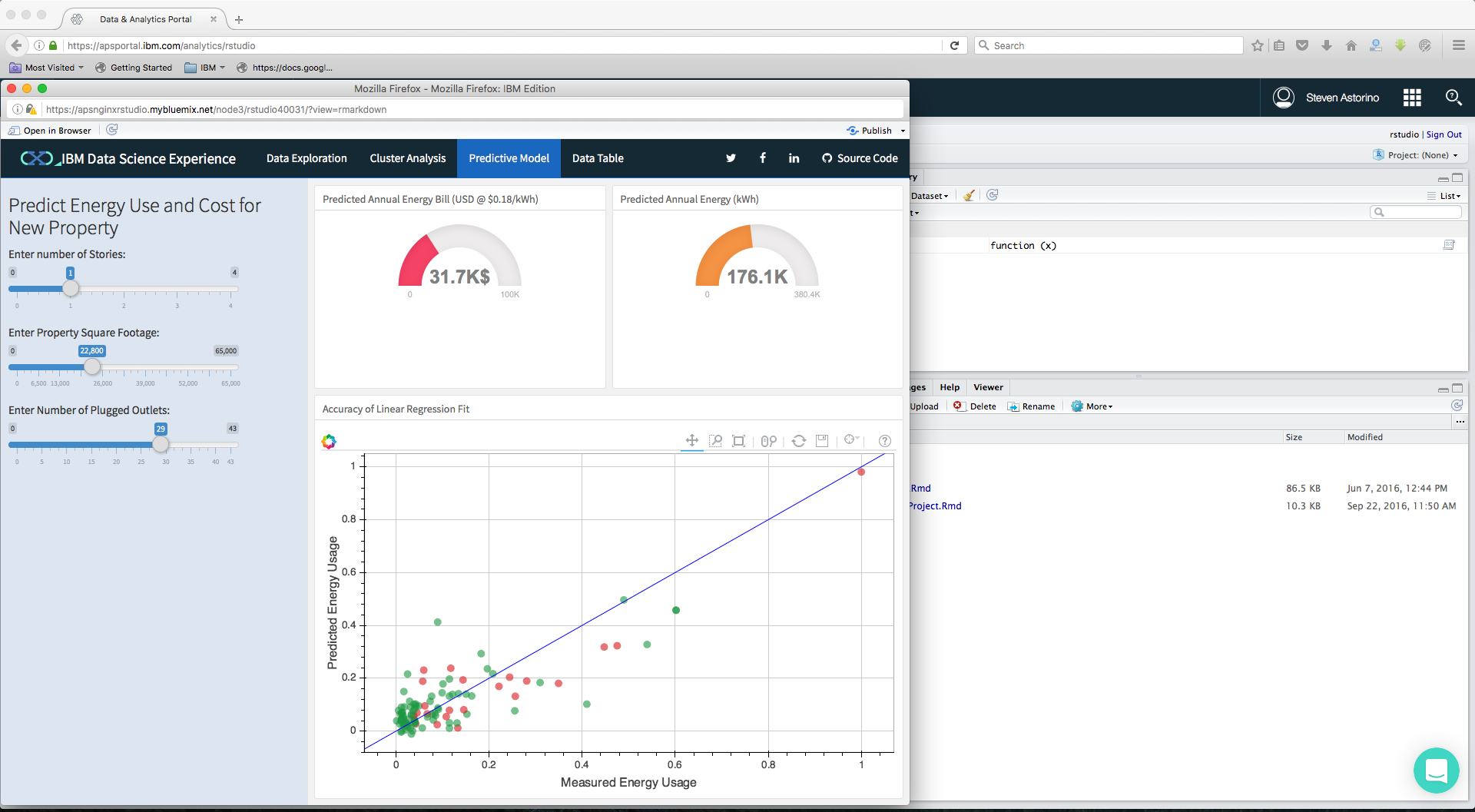The width and height of the screenshot is (1475, 812).
Task: Click the Firefox Search field
Action: point(1109,45)
